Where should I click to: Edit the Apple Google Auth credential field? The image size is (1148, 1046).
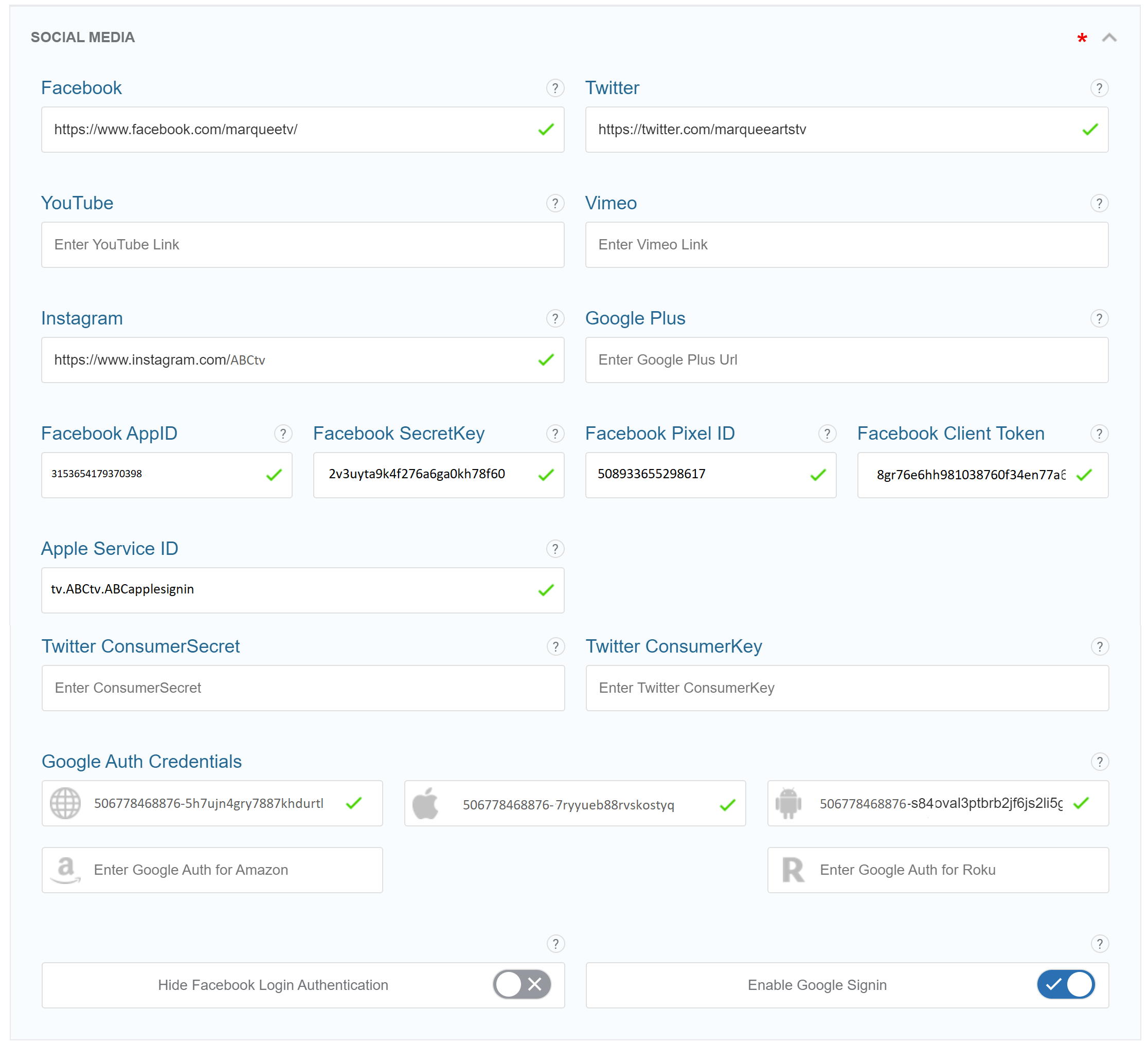coord(575,803)
